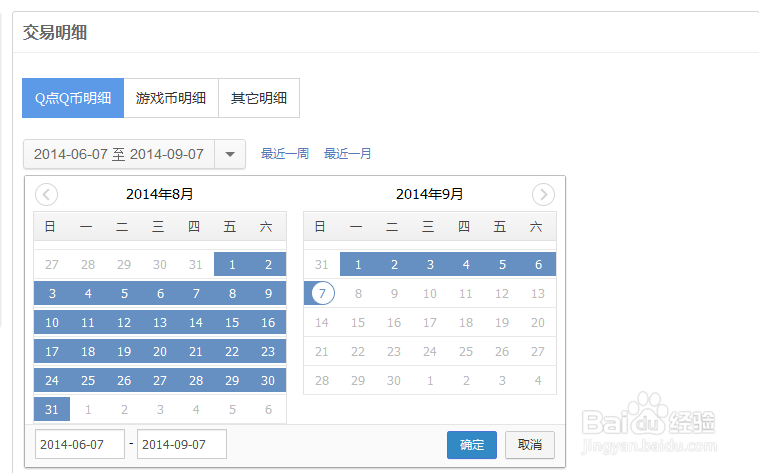Screen dimensions: 759x473
Task: Pick September 6 in the right calendar
Action: [x=538, y=264]
